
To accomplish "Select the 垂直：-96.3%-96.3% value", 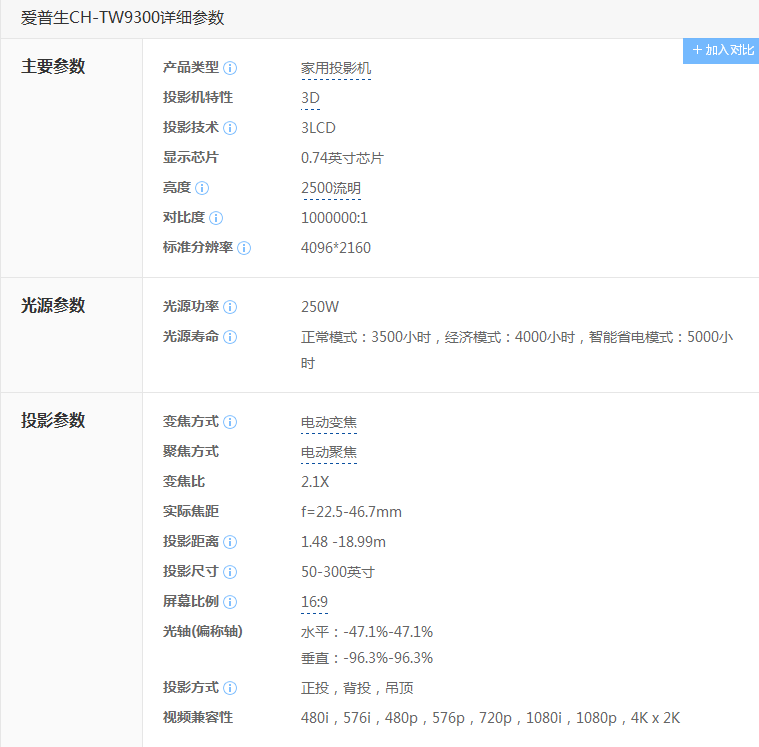I will point(367,658).
